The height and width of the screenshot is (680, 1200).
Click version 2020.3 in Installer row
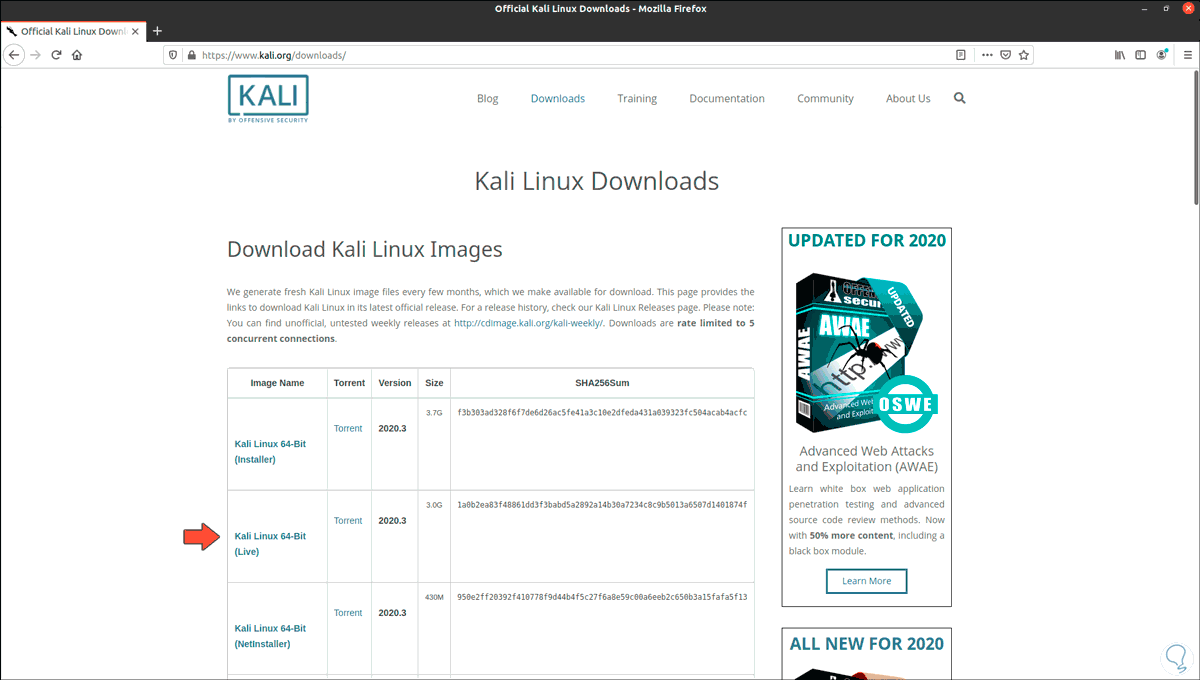[393, 428]
